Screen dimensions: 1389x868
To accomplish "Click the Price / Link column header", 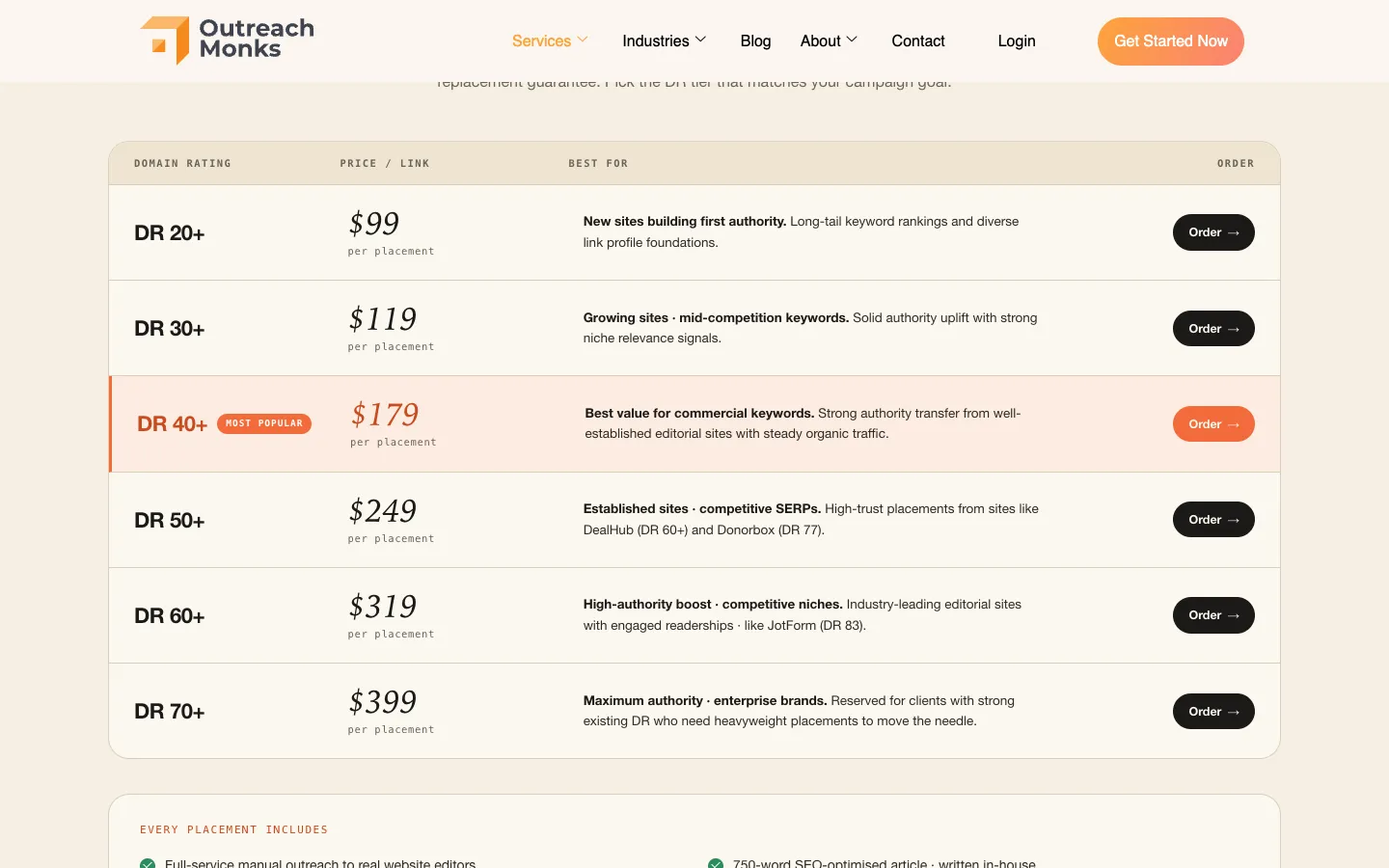I will [x=385, y=164].
